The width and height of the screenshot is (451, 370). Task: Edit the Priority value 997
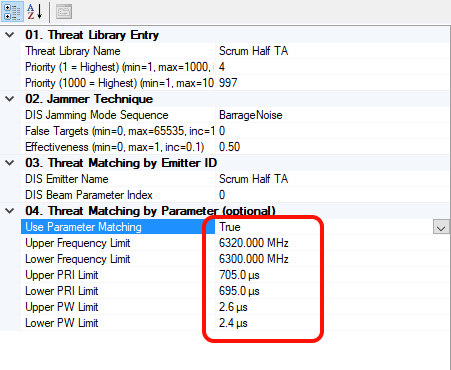pyautogui.click(x=228, y=83)
